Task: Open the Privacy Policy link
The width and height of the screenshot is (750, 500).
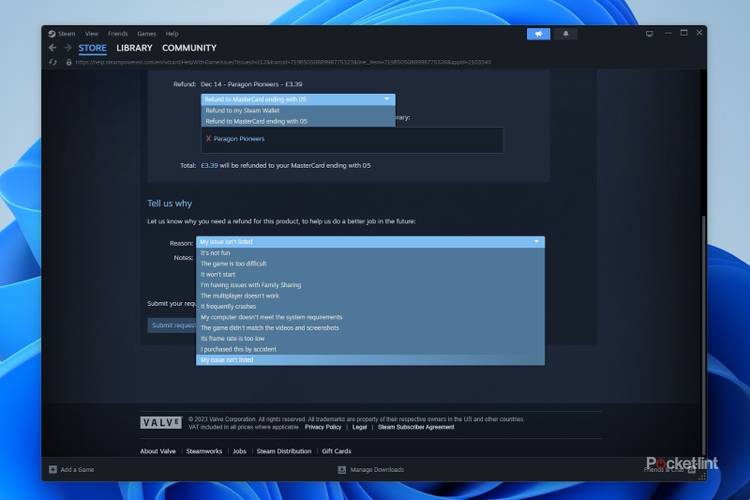Action: (x=323, y=427)
